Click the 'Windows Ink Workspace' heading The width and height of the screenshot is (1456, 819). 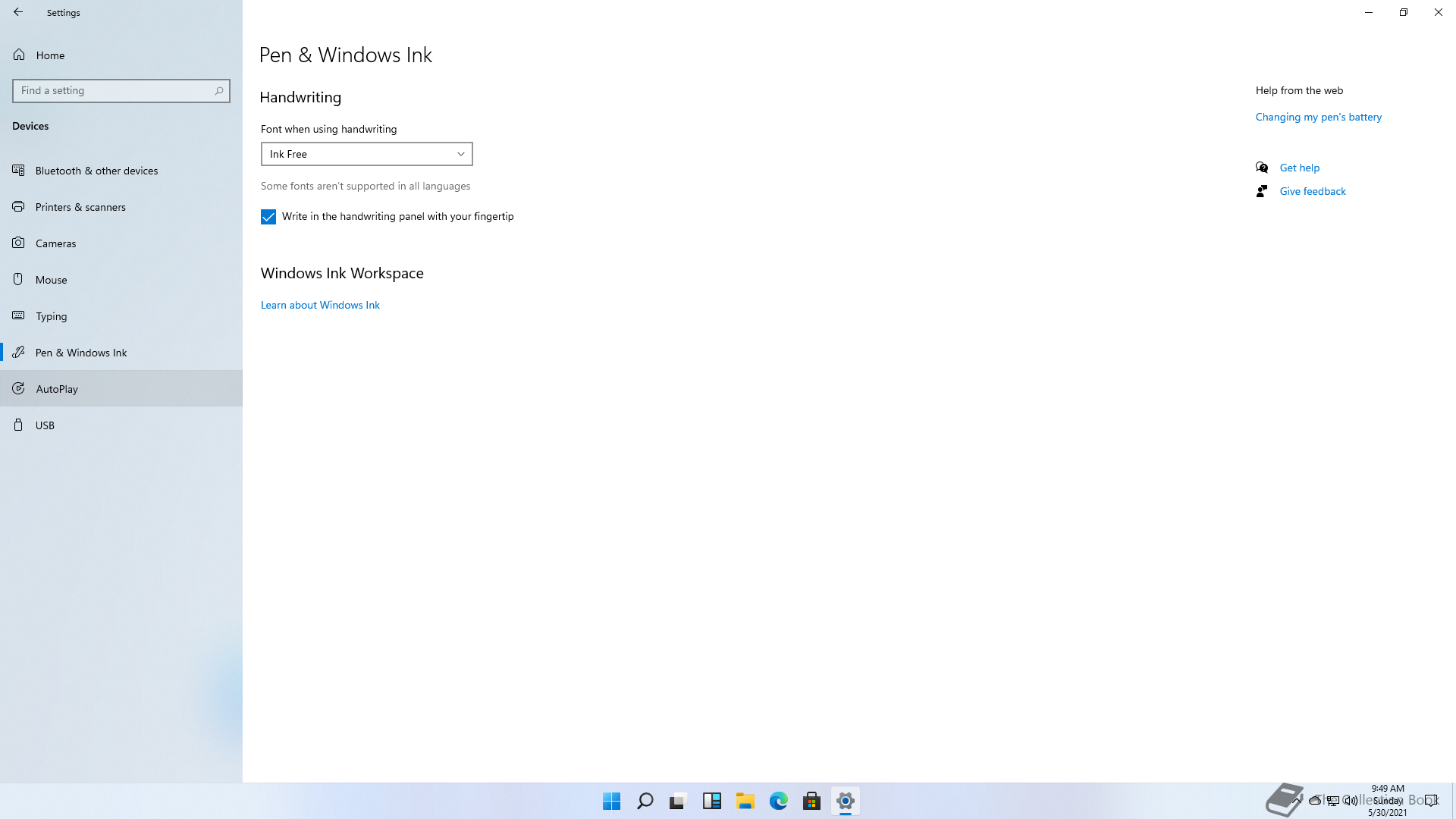tap(342, 273)
